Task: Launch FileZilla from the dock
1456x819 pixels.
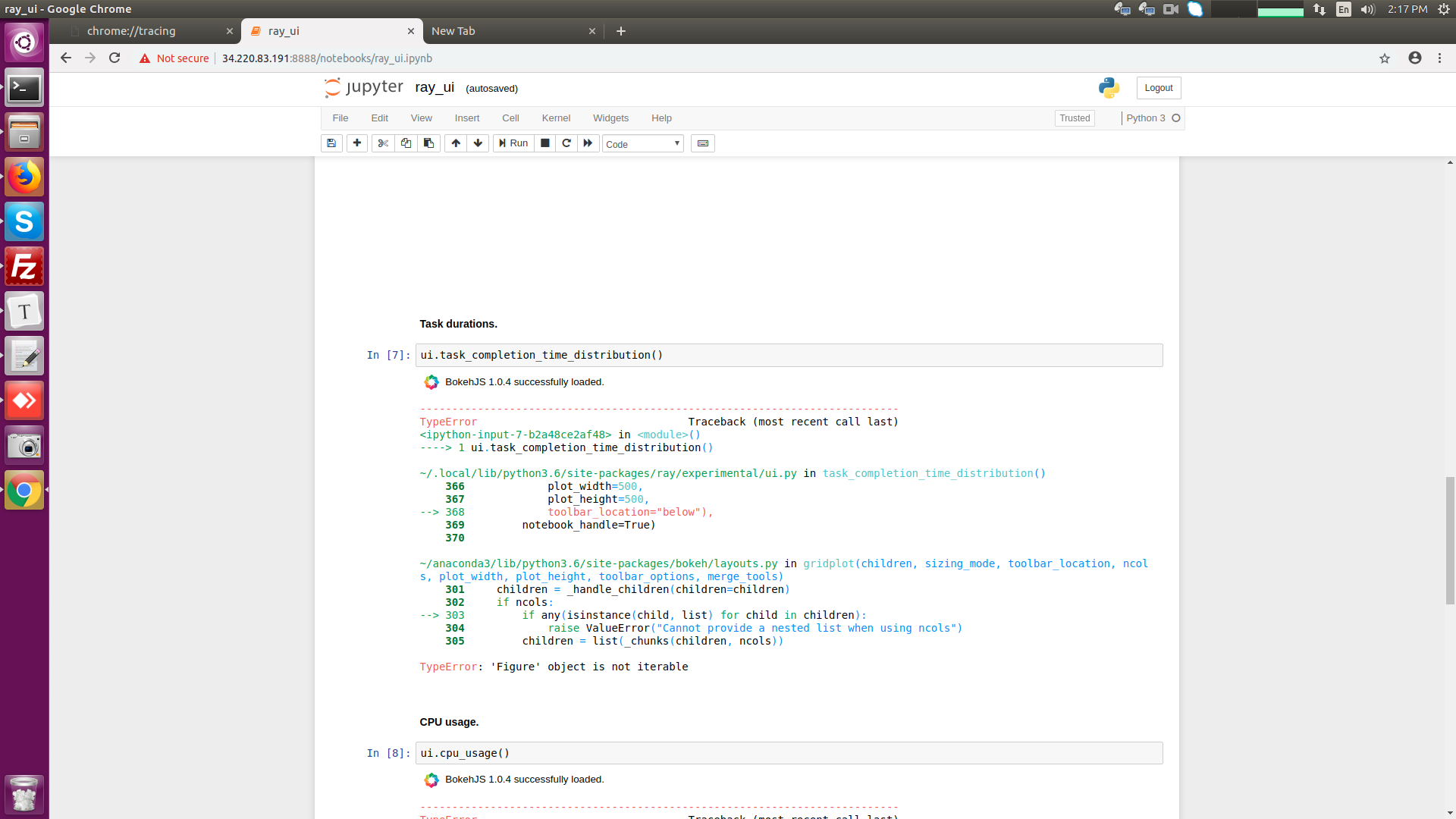Action: pyautogui.click(x=24, y=267)
